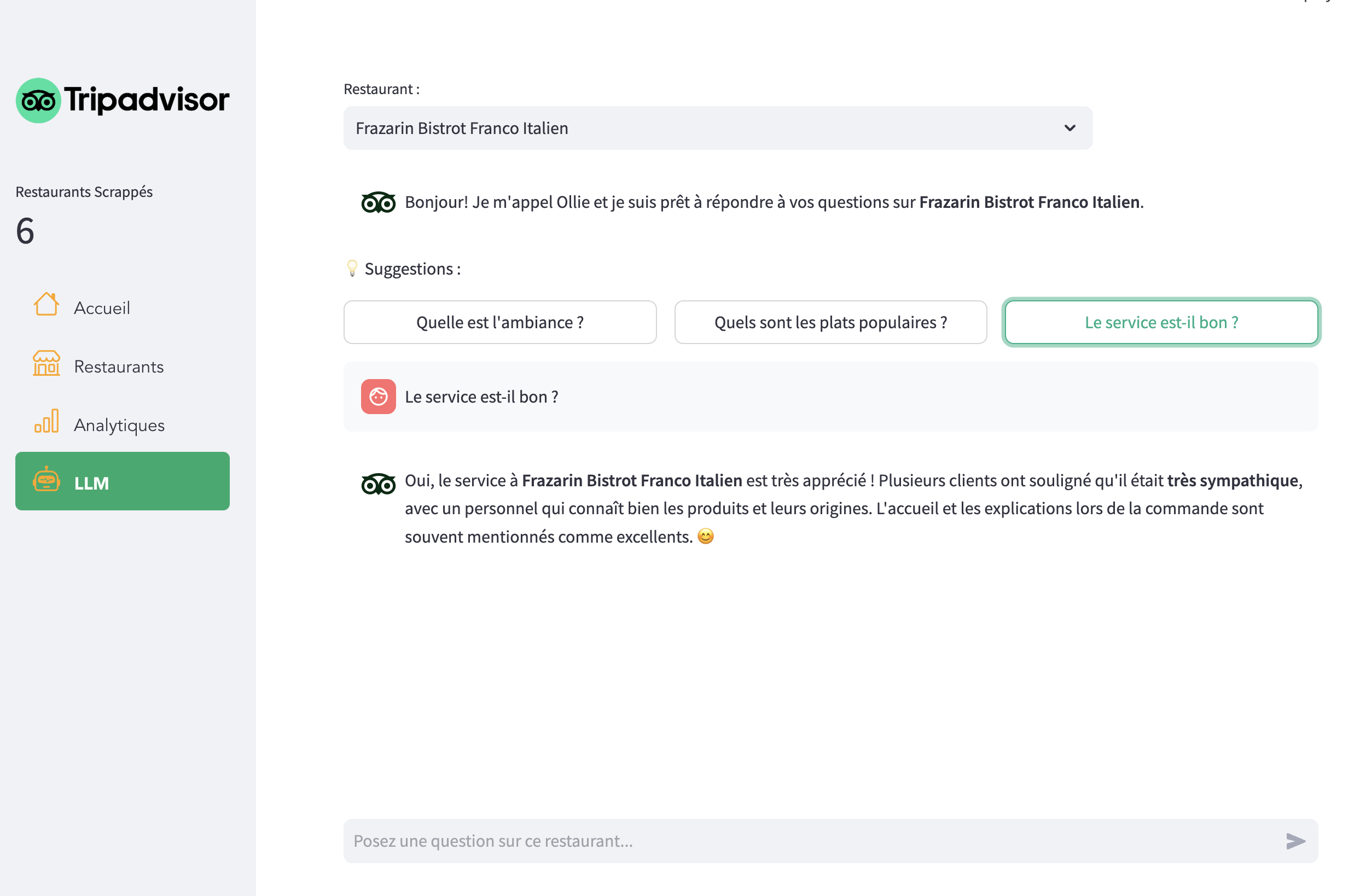Click the owl avatar beside Bonjour greeting
1360x896 pixels.
coord(378,202)
